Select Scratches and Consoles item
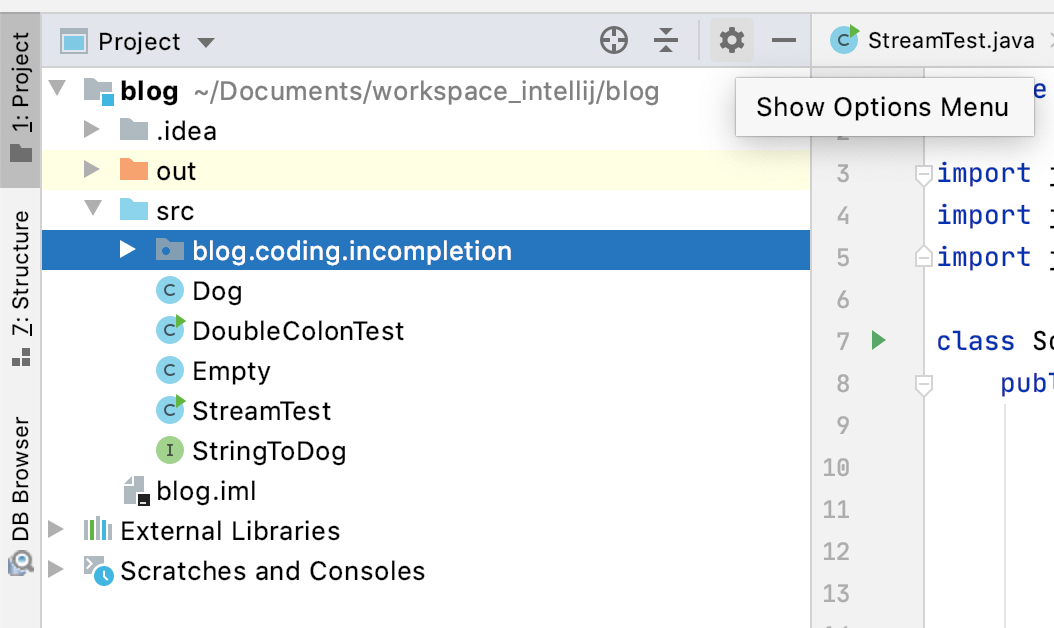Image resolution: width=1054 pixels, height=628 pixels. click(x=272, y=571)
